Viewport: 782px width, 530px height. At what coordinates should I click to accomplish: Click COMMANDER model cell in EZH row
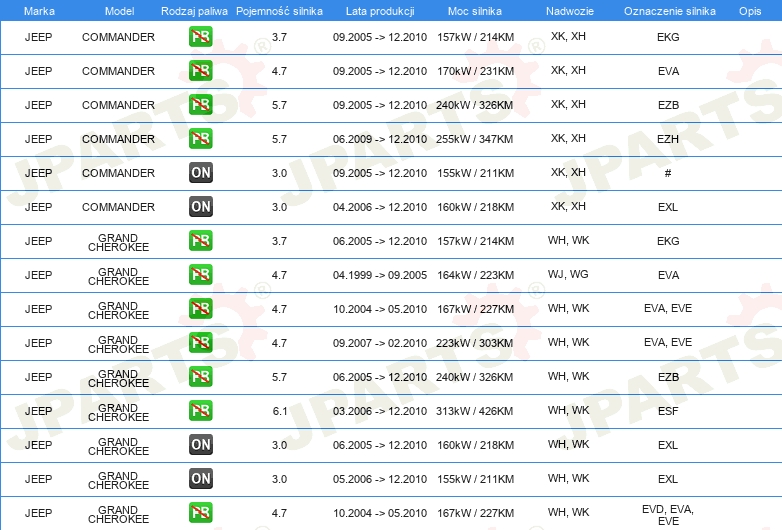tap(118, 139)
